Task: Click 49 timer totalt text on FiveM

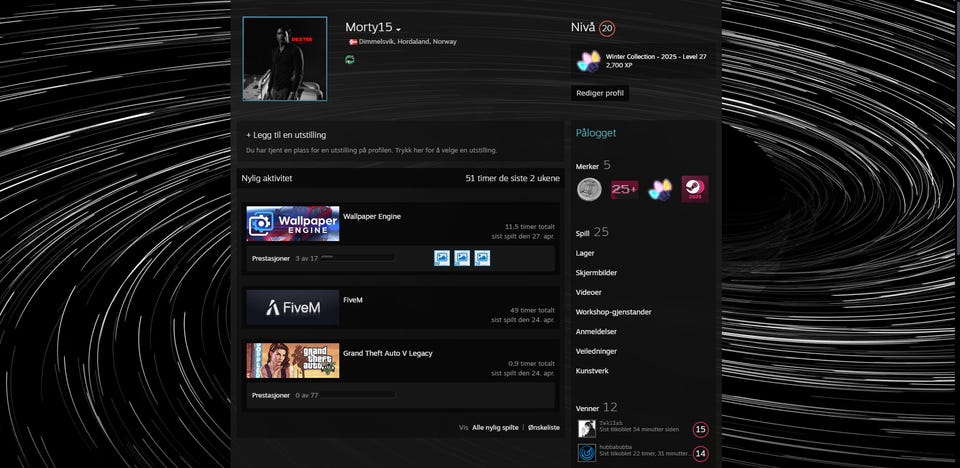Action: [532, 310]
